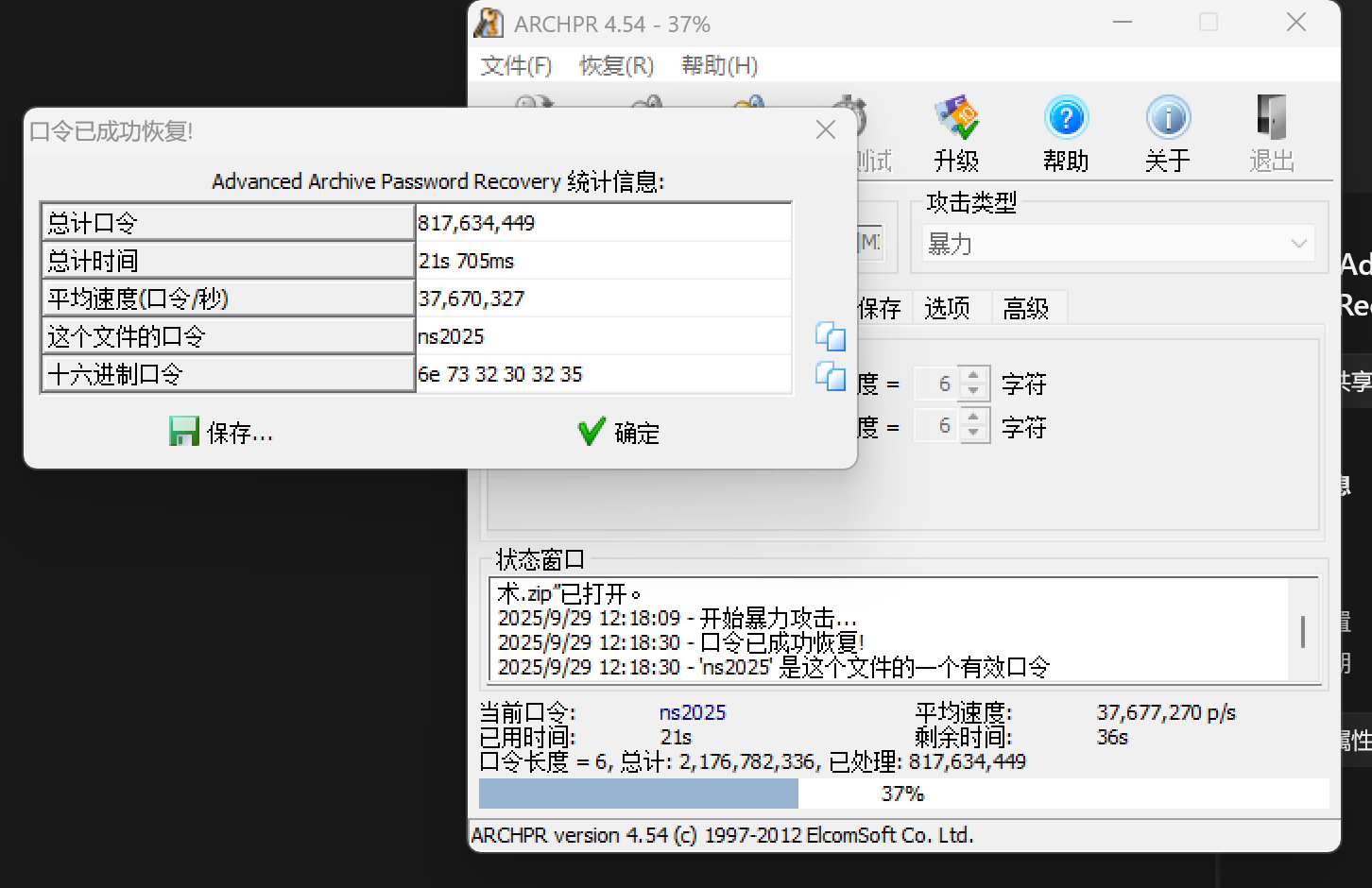The width and height of the screenshot is (1372, 888).
Task: Switch to the Options (选项) tab
Action: pos(947,308)
